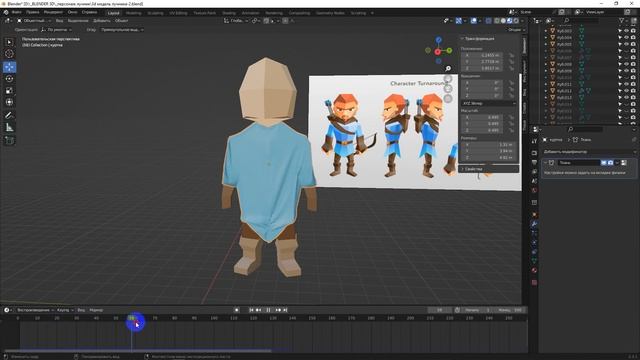Expand the Куб.009 outliner row
This screenshot has width=640, height=360.
tap(546, 71)
